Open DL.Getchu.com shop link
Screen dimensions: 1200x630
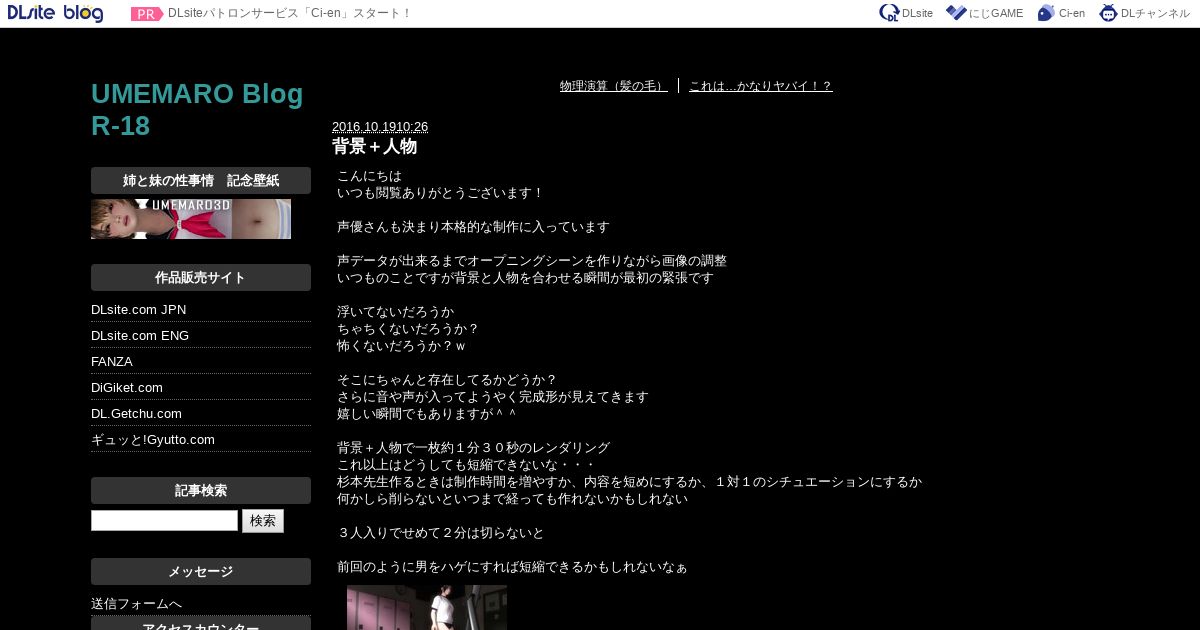pos(136,414)
